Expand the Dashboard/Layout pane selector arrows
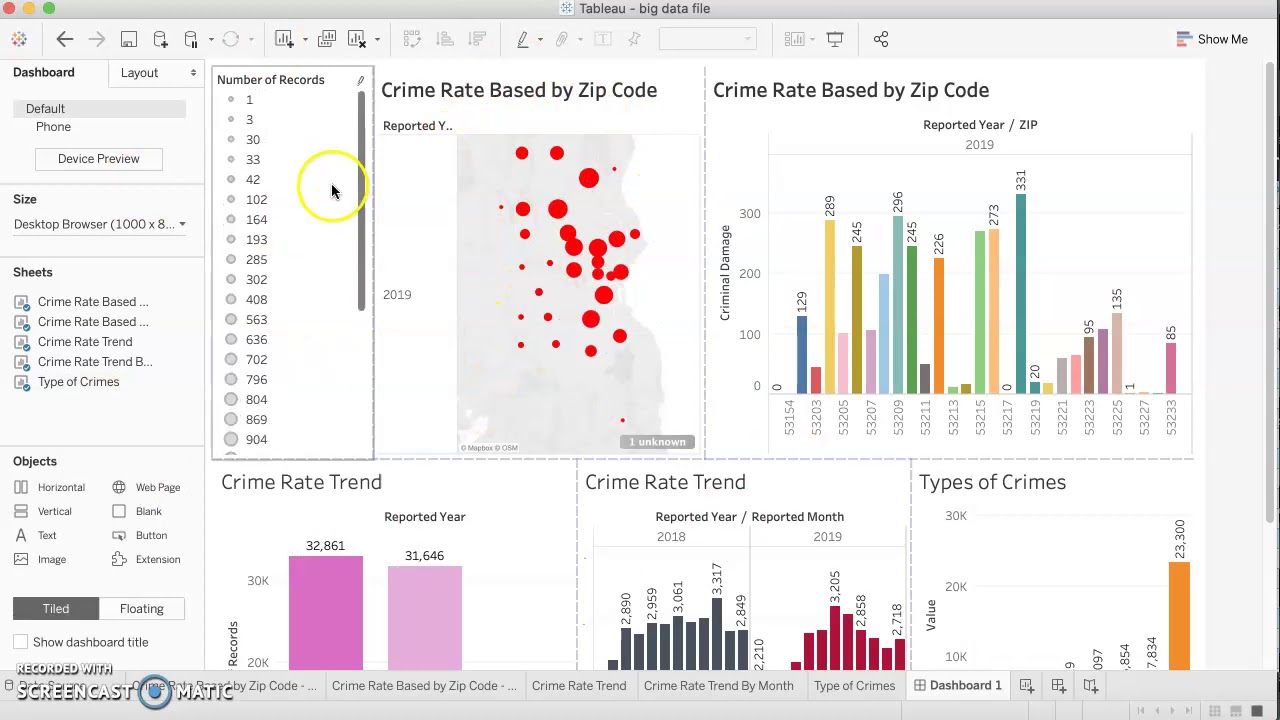1280x720 pixels. (193, 72)
